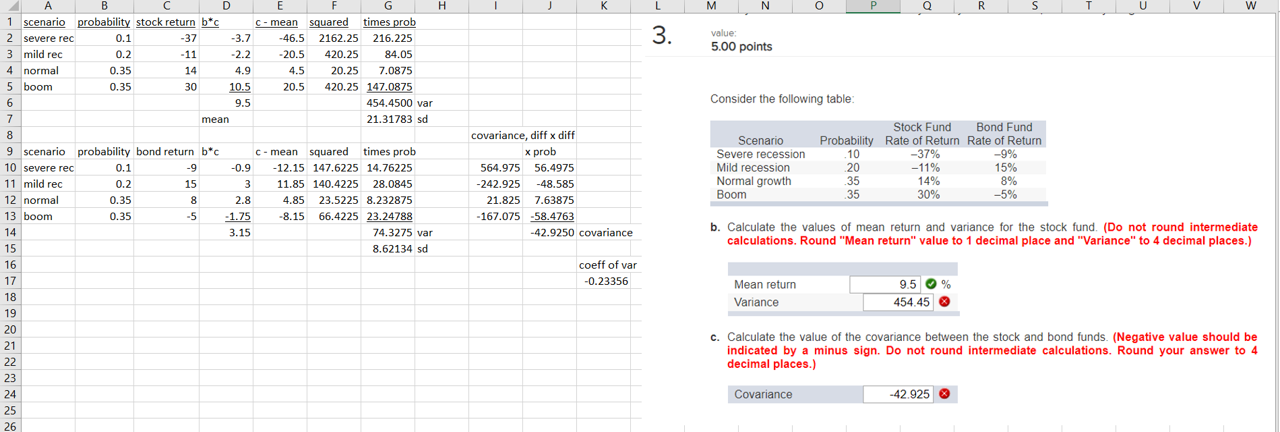Click the '5.00 points' text

tap(741, 46)
